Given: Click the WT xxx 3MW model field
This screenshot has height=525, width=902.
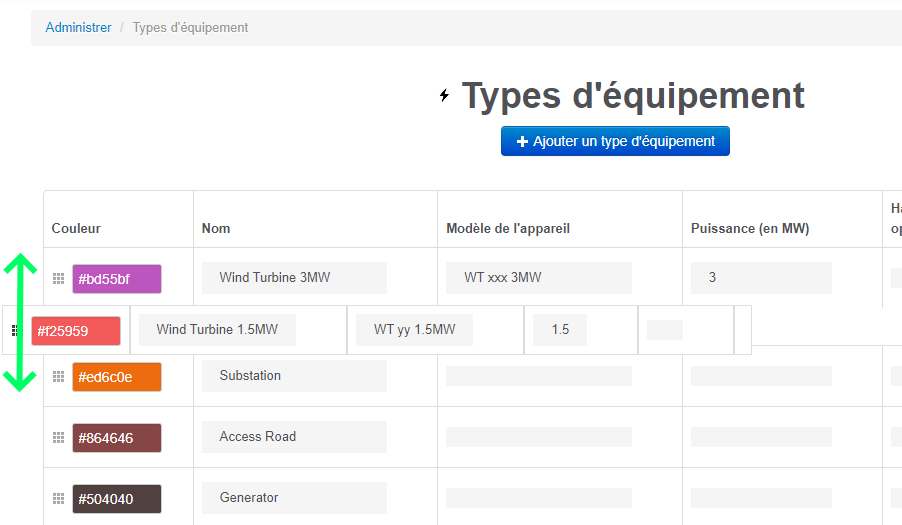Looking at the screenshot, I should point(539,277).
